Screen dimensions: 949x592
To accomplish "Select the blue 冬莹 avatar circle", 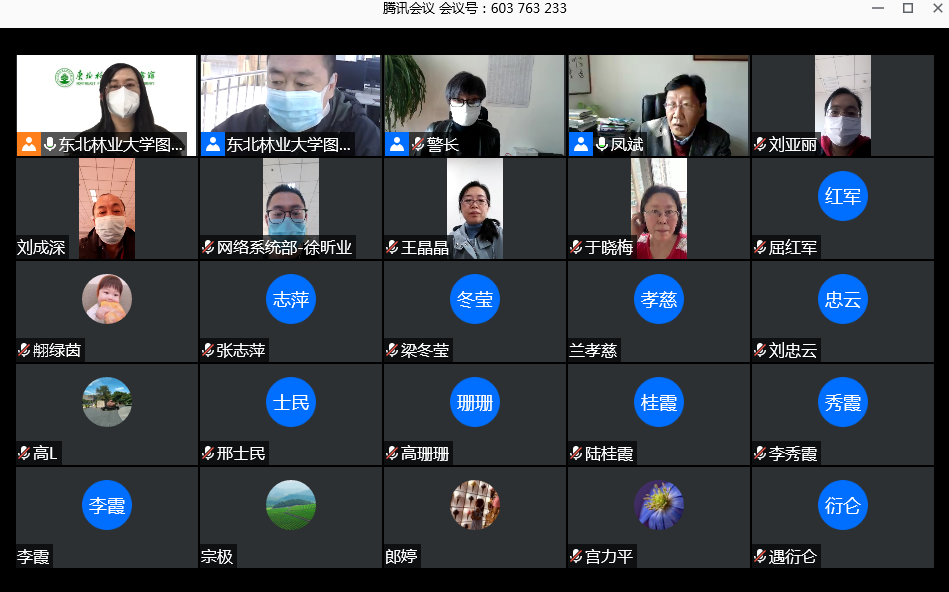I will pyautogui.click(x=474, y=299).
